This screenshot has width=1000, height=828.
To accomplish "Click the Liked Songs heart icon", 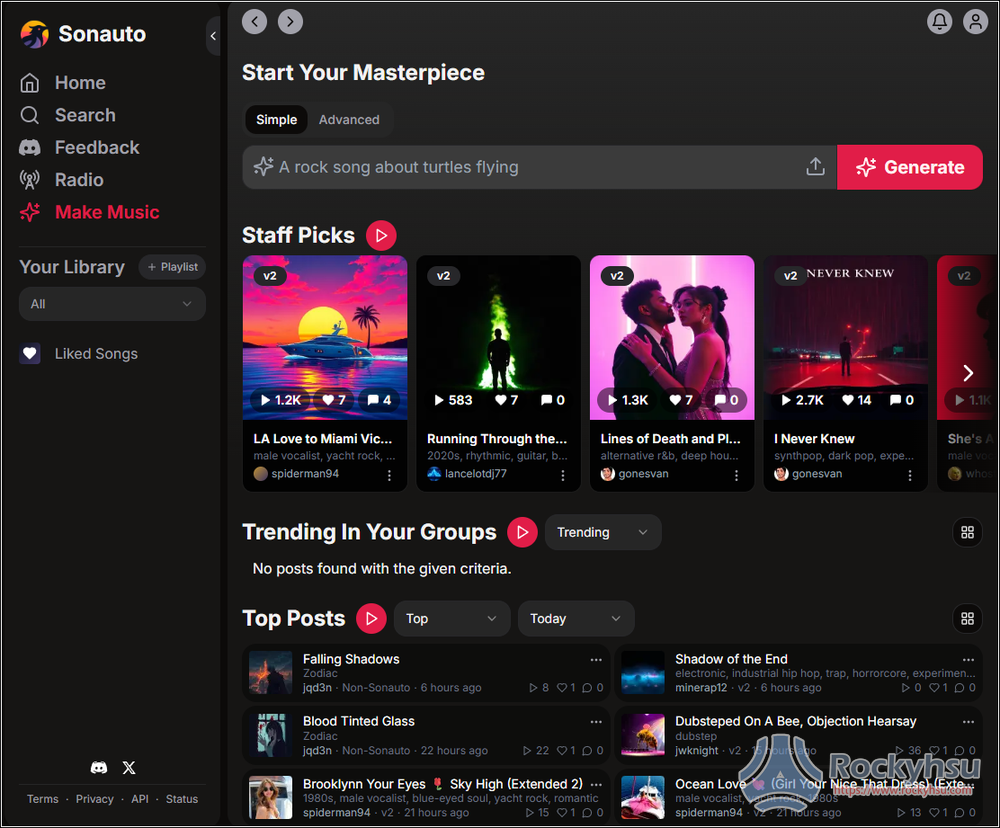I will [x=30, y=353].
